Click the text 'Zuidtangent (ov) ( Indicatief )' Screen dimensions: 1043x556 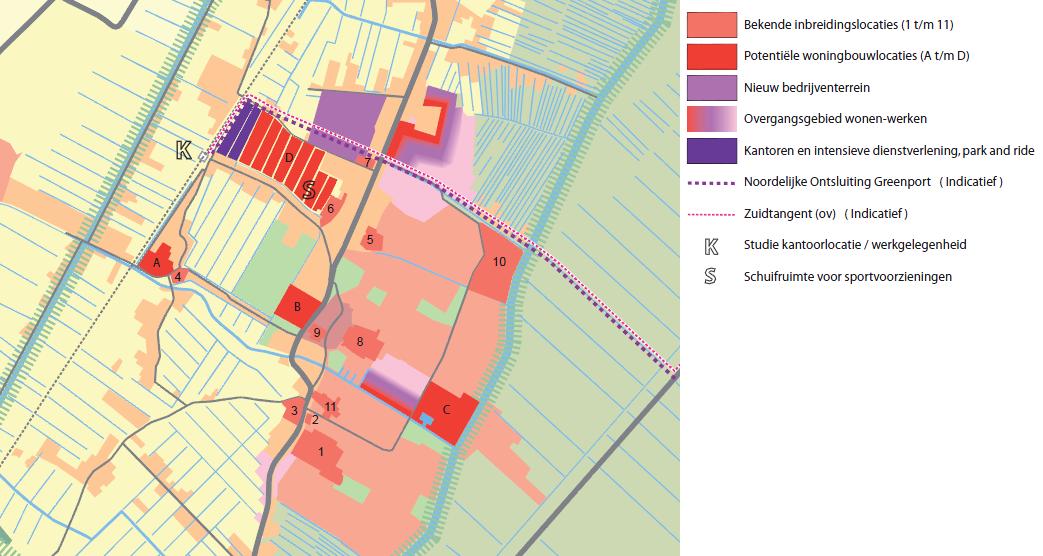click(x=825, y=214)
